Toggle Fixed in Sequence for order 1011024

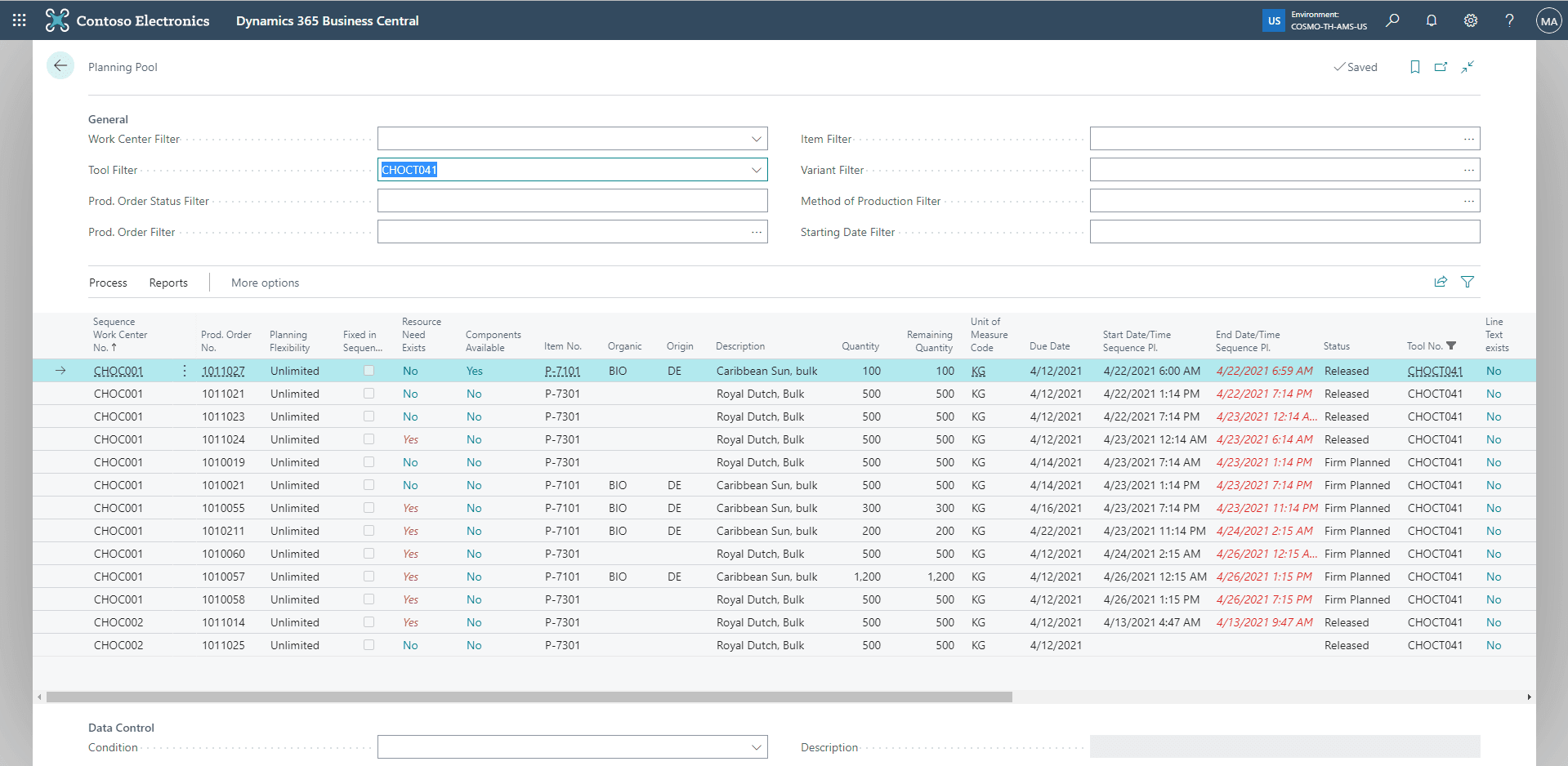pos(369,439)
